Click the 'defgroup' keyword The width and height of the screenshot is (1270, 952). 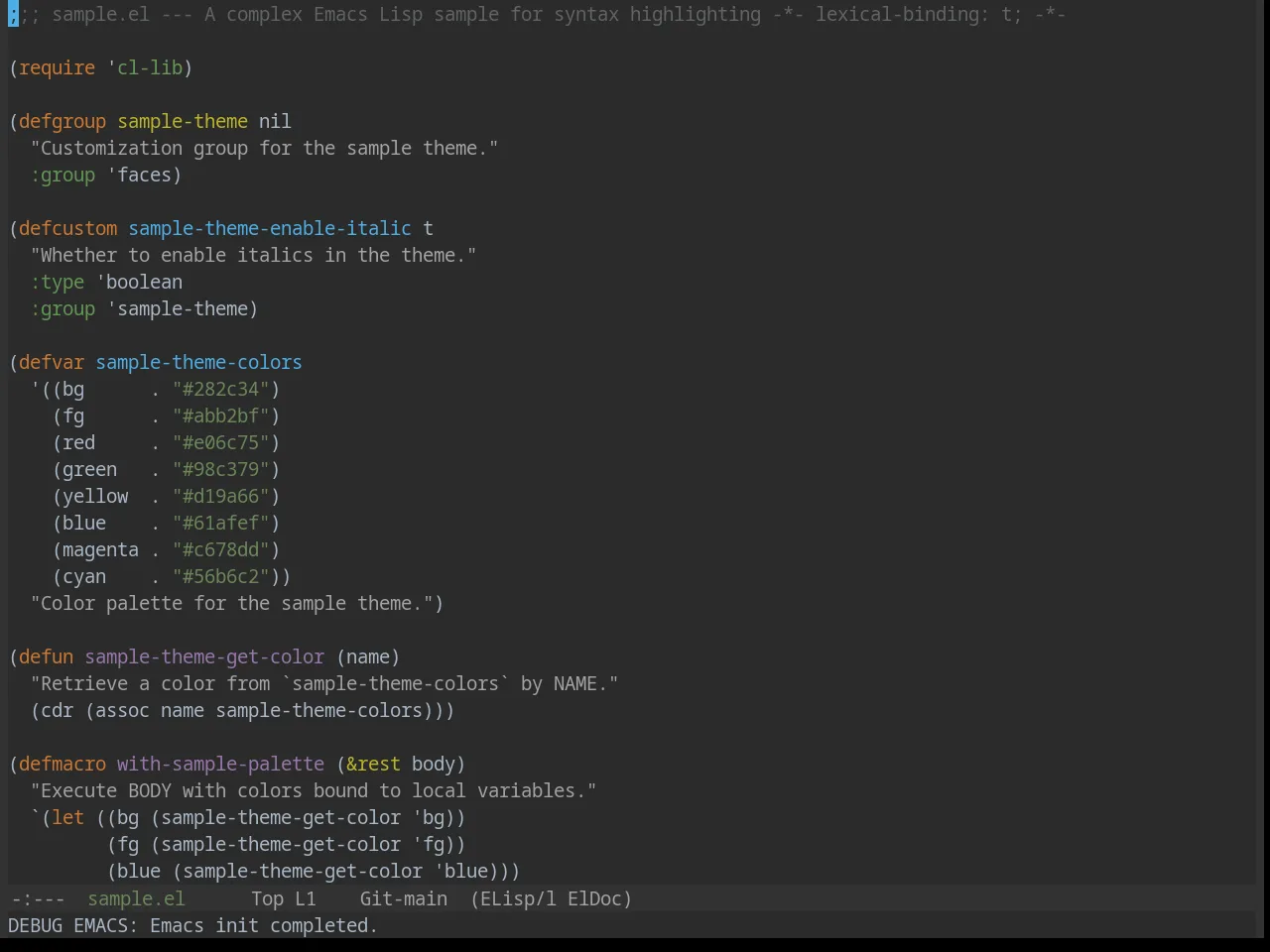tap(63, 121)
